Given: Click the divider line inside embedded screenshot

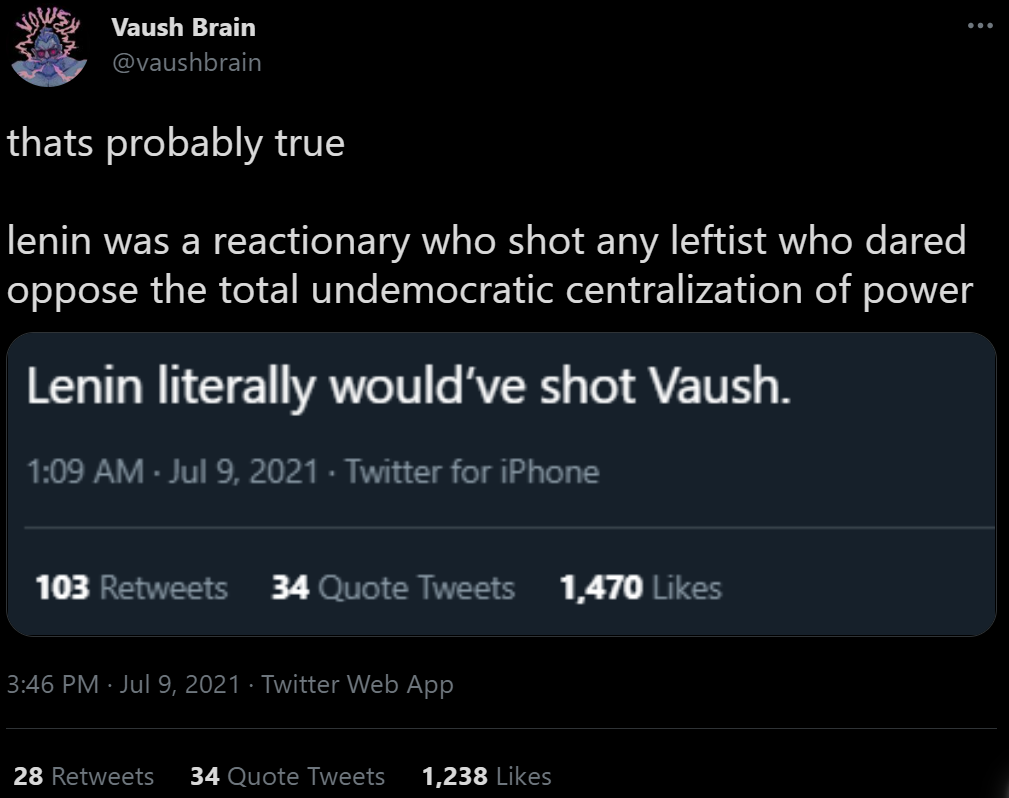Looking at the screenshot, I should coord(501,527).
